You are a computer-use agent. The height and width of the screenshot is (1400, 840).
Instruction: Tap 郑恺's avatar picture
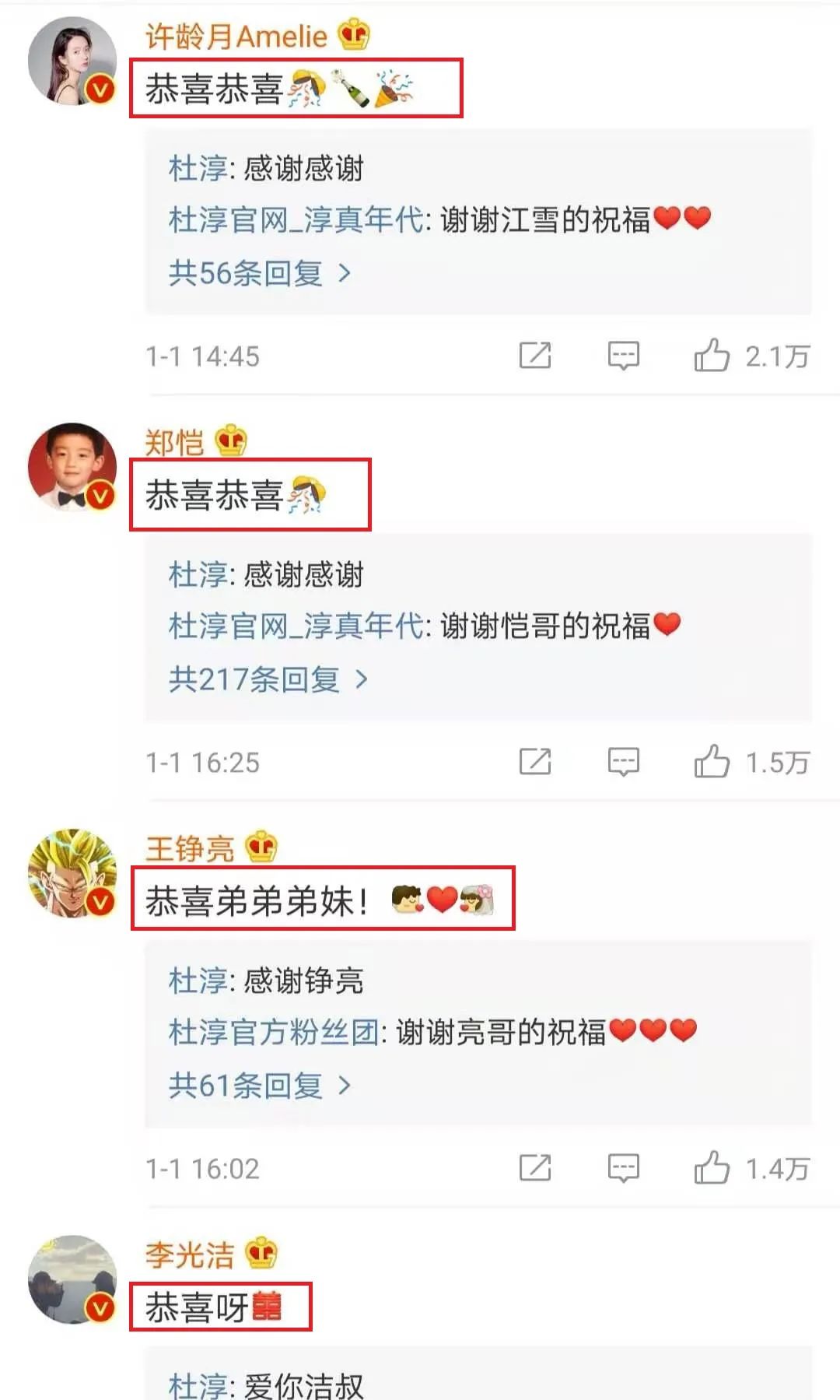click(x=72, y=467)
